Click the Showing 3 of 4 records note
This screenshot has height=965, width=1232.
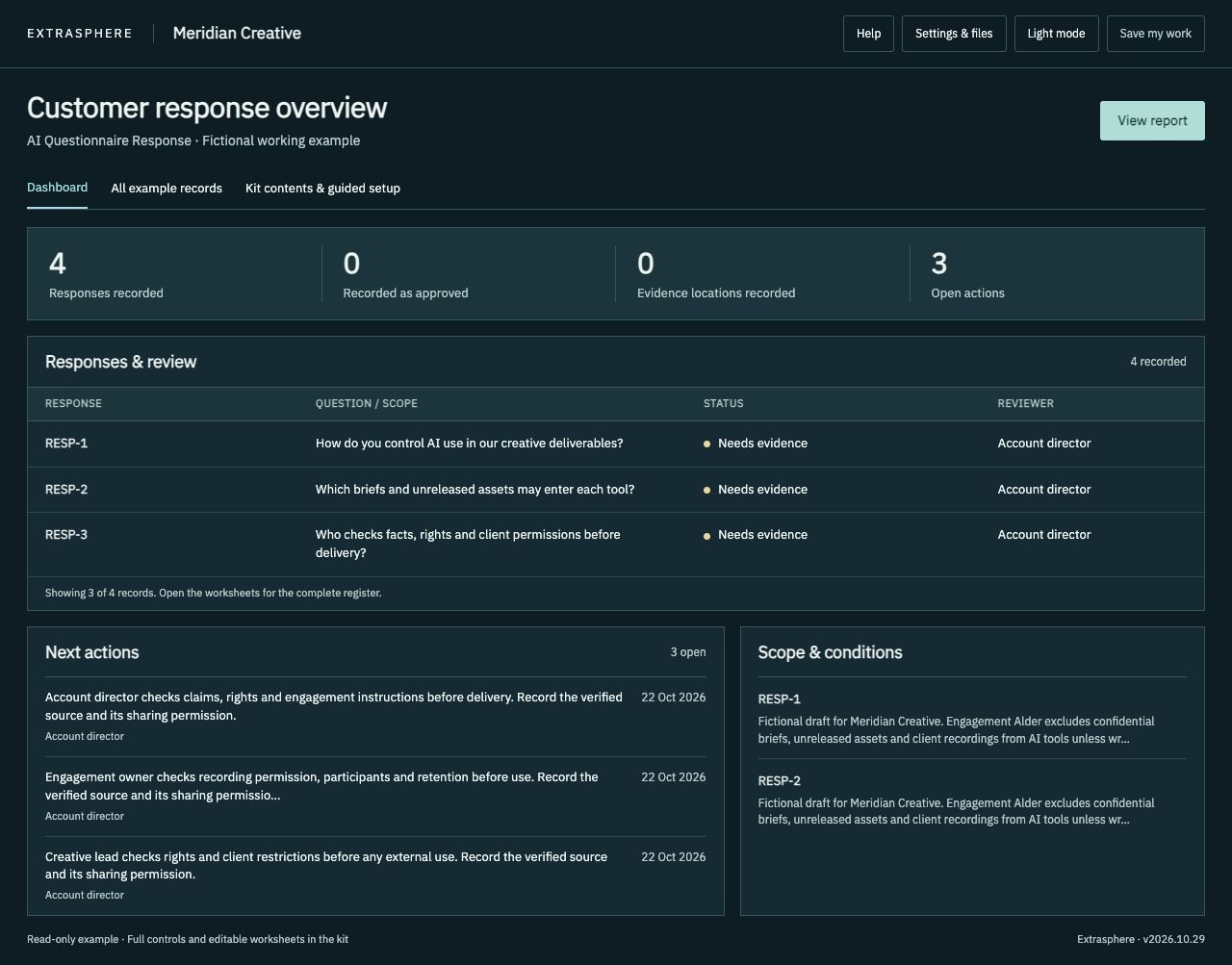(214, 593)
